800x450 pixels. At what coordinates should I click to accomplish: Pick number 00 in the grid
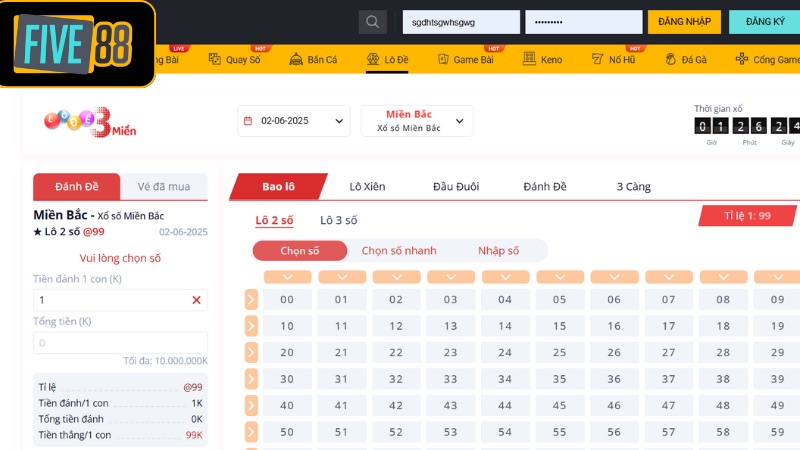287,299
